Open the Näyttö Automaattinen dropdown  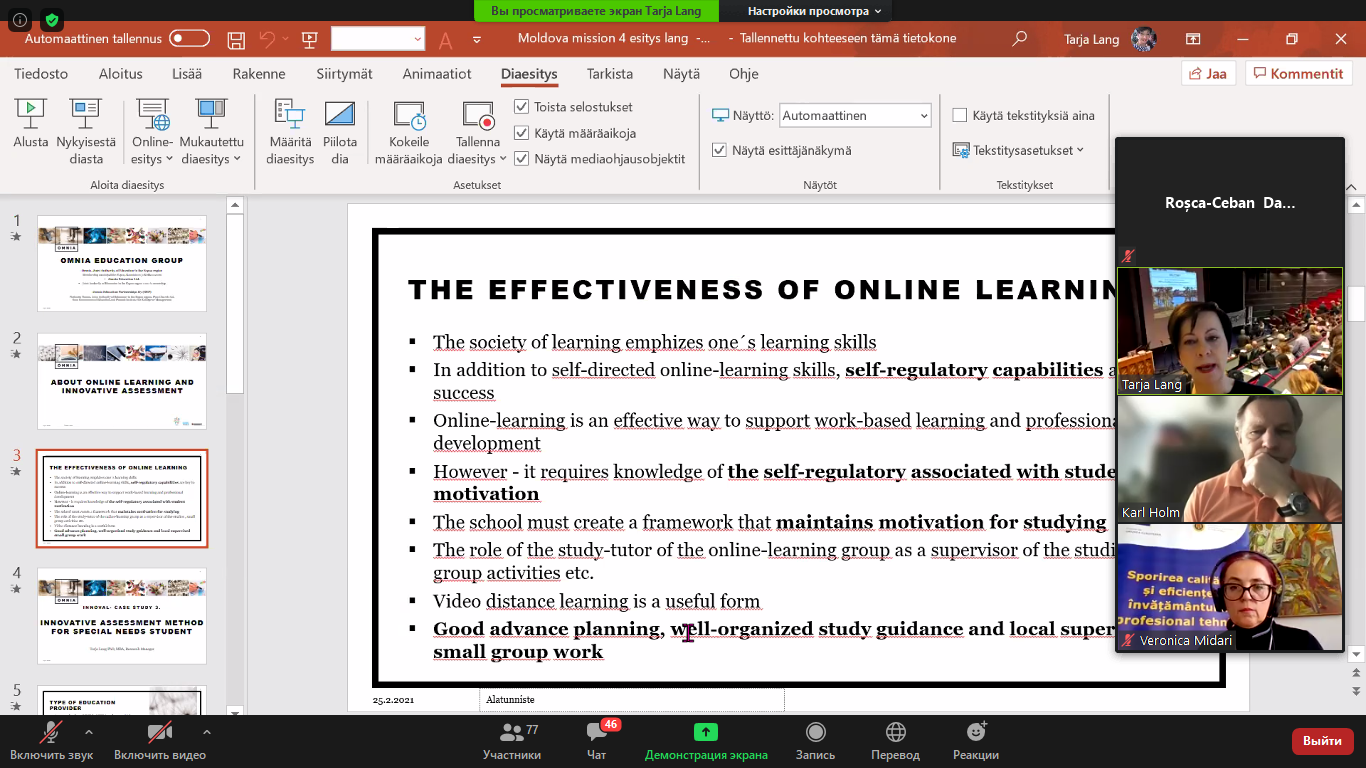(855, 116)
